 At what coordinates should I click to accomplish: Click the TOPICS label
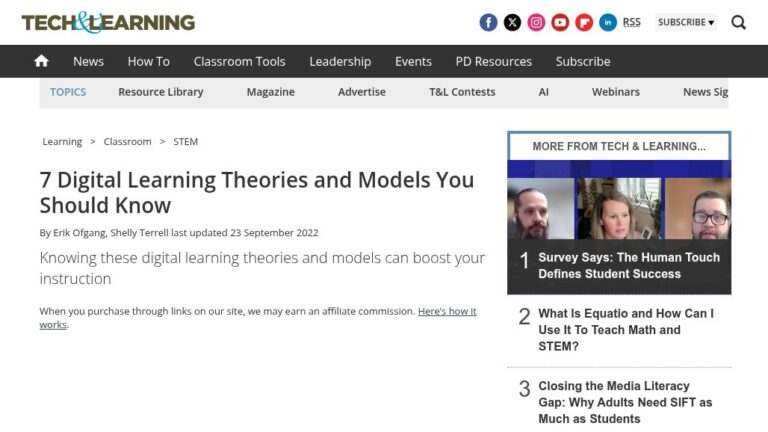coord(68,92)
